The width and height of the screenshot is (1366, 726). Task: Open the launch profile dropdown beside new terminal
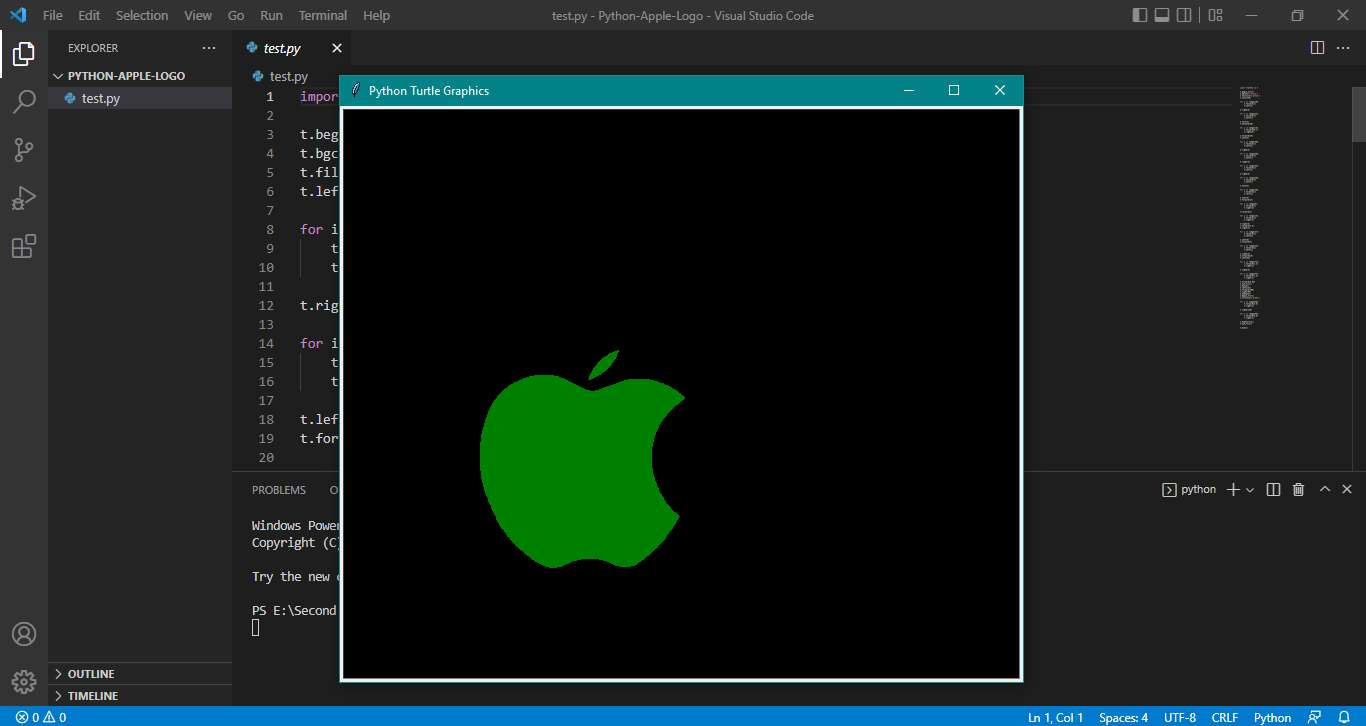coord(1250,489)
